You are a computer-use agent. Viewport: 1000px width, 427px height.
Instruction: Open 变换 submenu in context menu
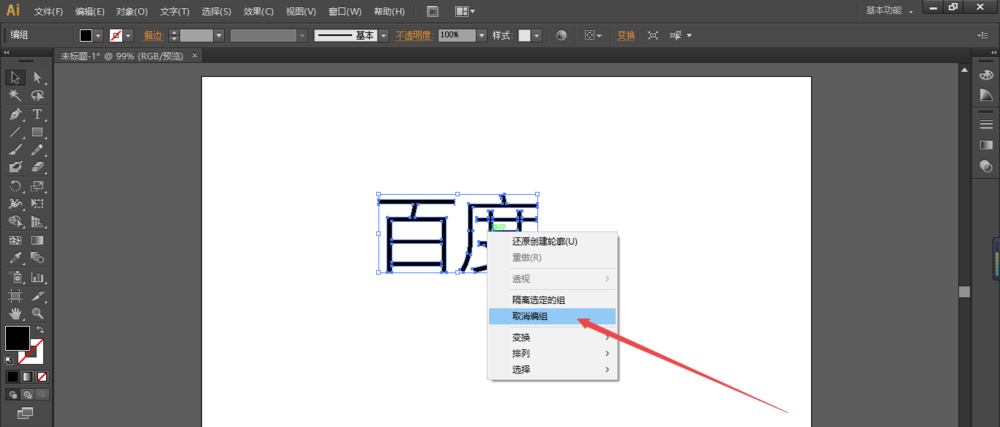tap(552, 337)
